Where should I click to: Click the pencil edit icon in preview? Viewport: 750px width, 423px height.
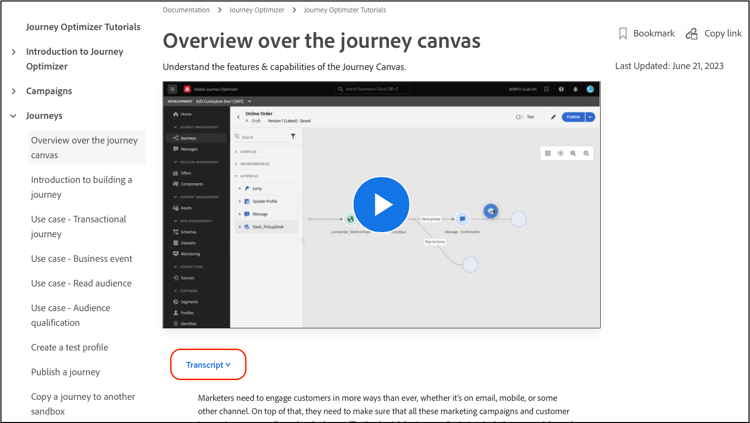(x=553, y=117)
